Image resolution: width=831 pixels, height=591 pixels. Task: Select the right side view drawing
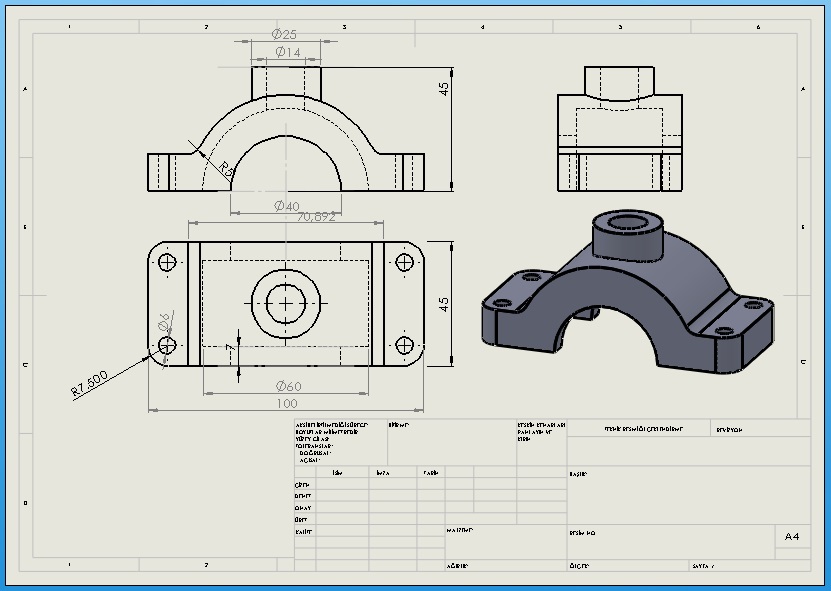[x=619, y=130]
